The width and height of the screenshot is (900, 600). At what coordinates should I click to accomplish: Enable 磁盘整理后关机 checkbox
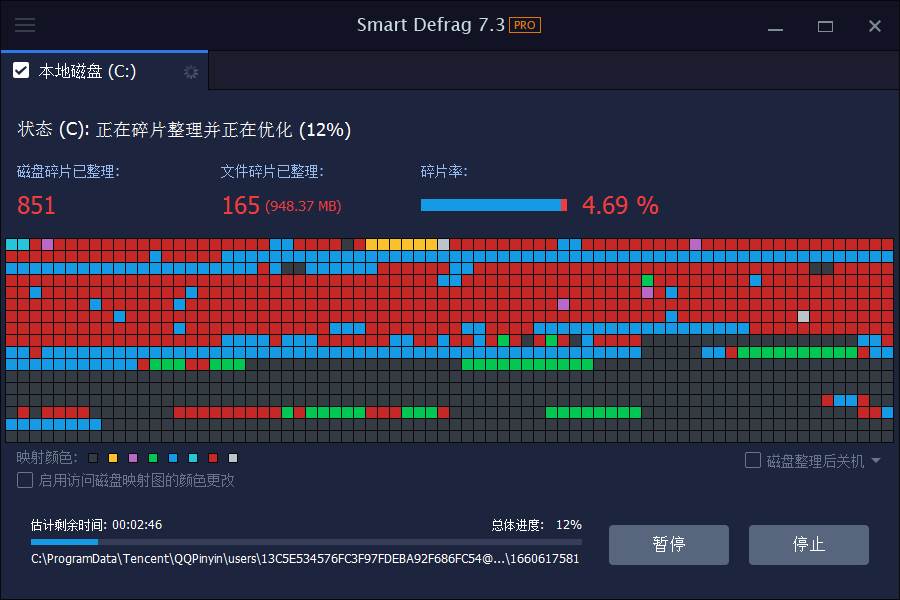coord(753,461)
